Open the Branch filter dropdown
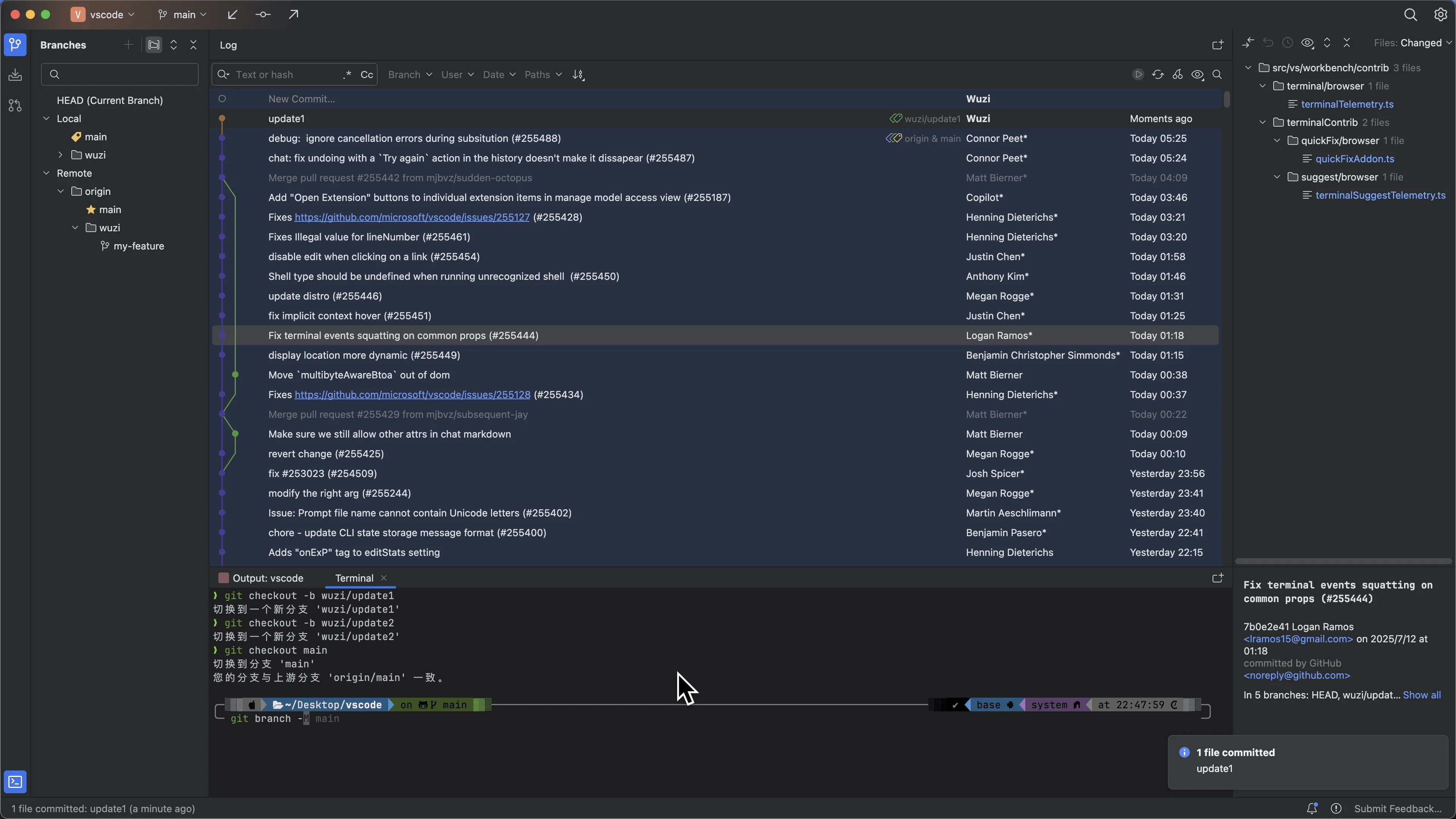The width and height of the screenshot is (1456, 819). click(410, 75)
